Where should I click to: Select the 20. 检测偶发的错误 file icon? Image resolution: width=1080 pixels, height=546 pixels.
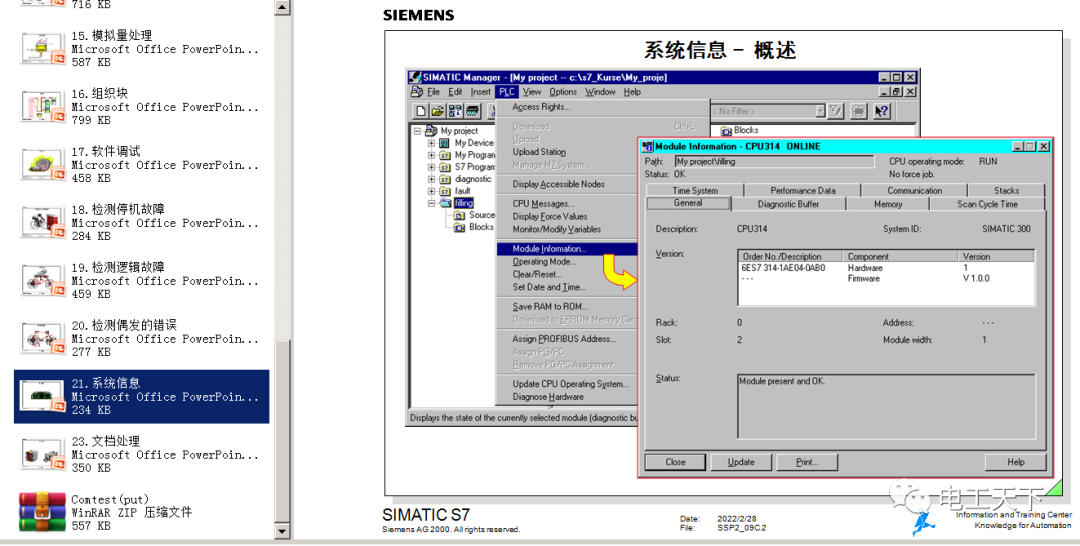point(43,338)
